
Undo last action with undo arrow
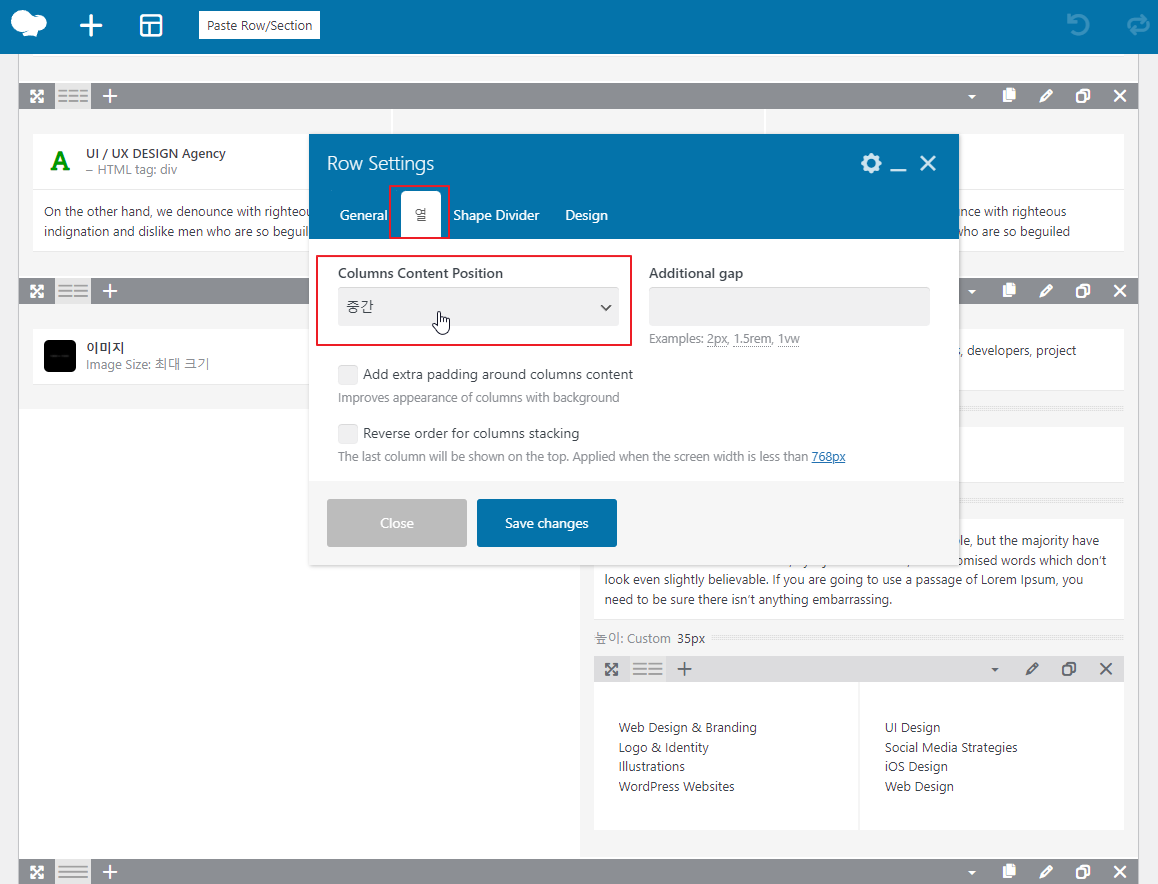tap(1078, 24)
